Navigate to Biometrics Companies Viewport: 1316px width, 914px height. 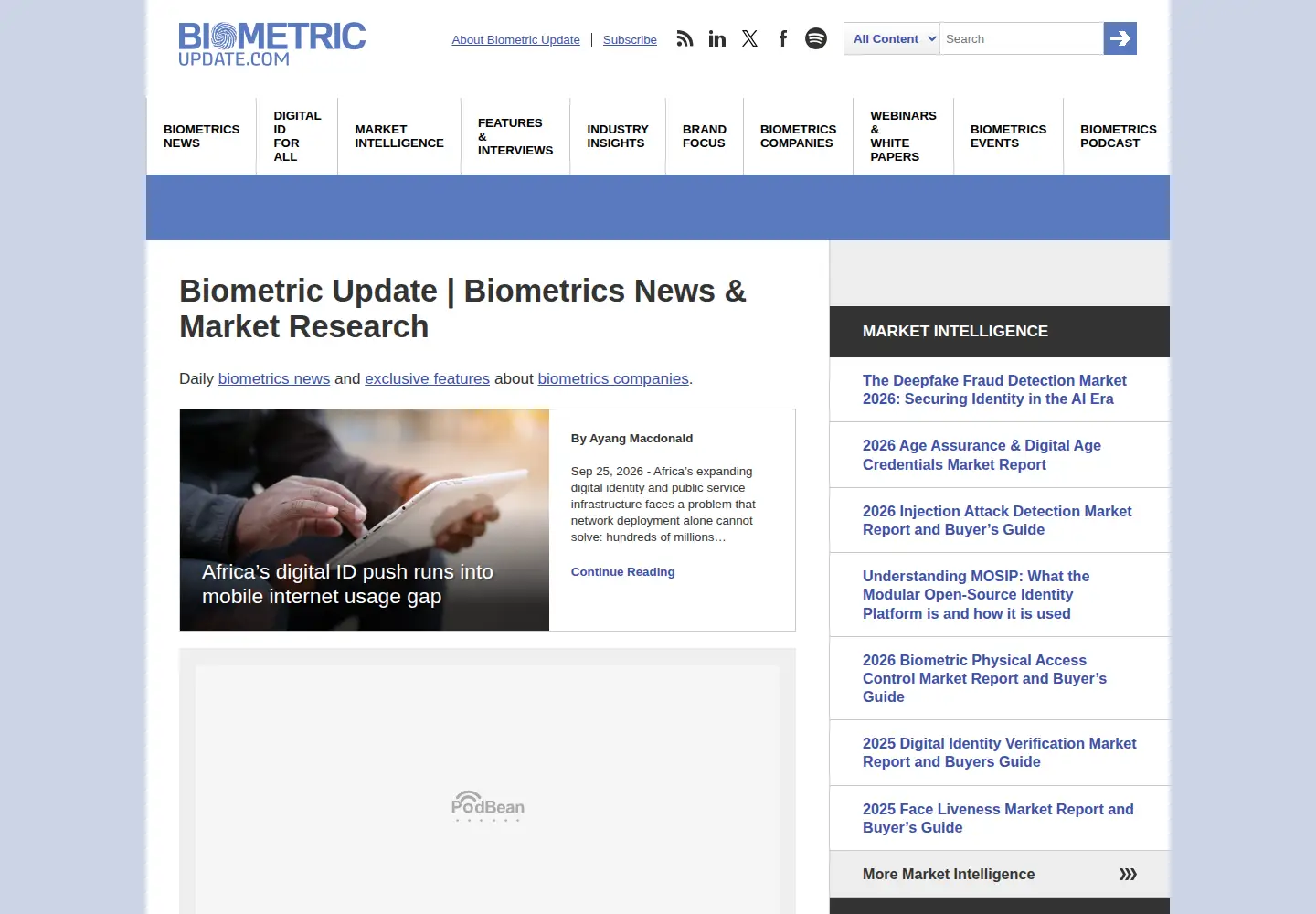click(x=799, y=136)
